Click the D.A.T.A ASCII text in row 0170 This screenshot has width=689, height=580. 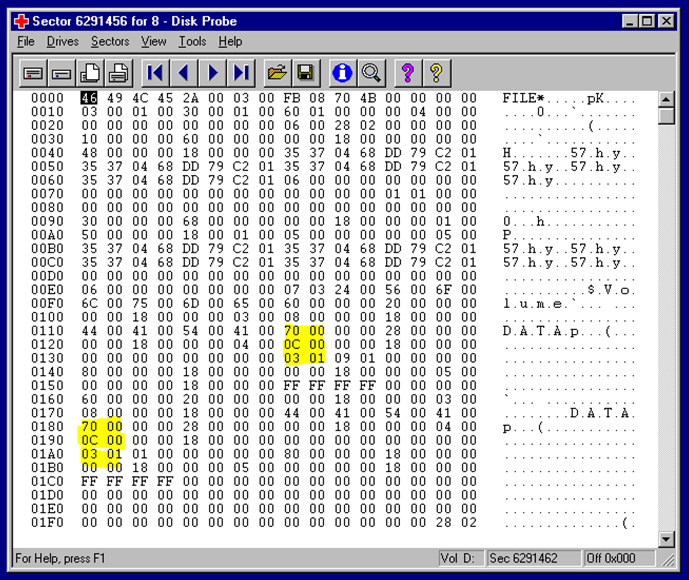[600, 413]
